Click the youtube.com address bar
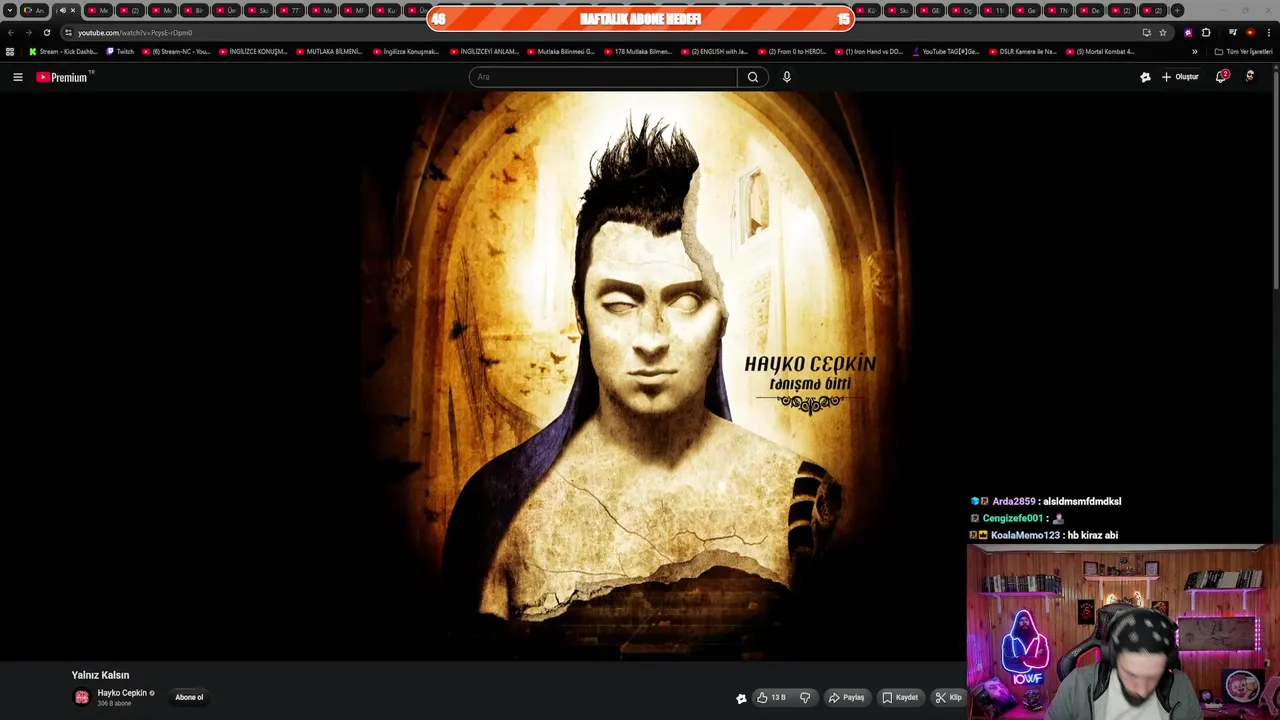Image resolution: width=1280 pixels, height=720 pixels. coord(600,33)
